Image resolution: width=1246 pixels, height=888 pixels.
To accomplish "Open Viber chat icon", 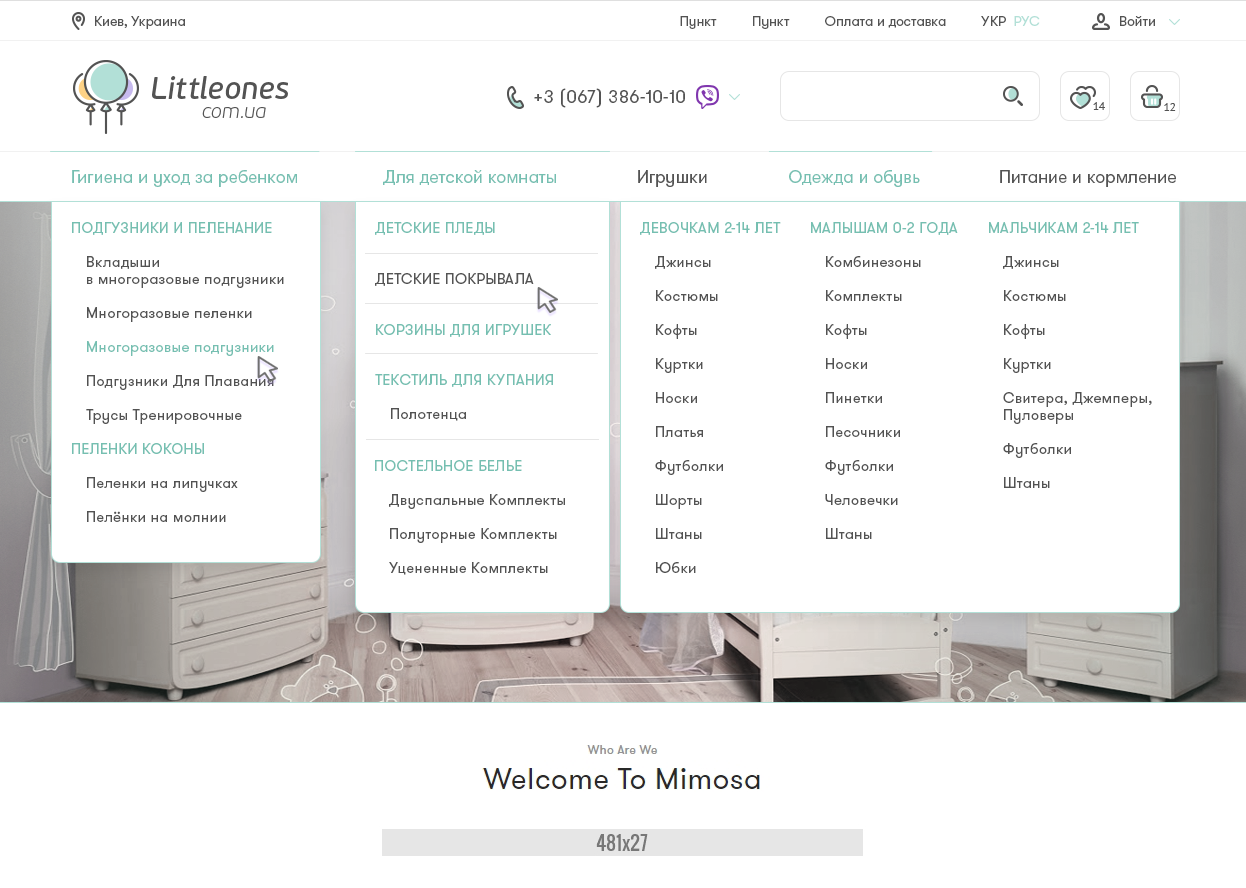I will coord(708,97).
